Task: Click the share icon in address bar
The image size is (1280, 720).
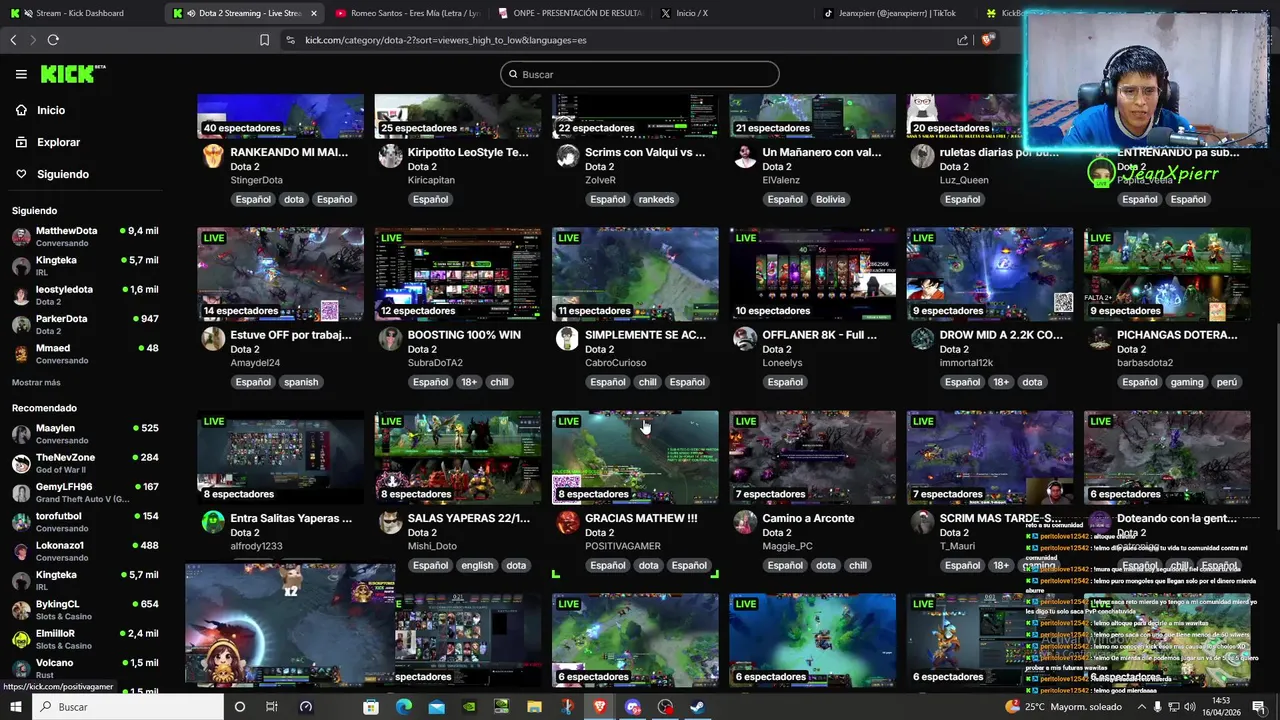Action: 962,40
